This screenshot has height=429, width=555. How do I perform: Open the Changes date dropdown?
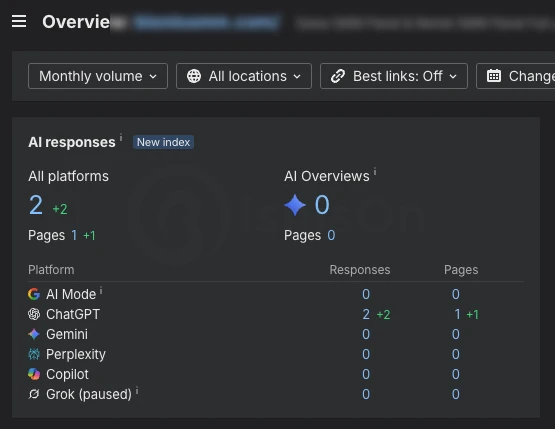pos(516,76)
